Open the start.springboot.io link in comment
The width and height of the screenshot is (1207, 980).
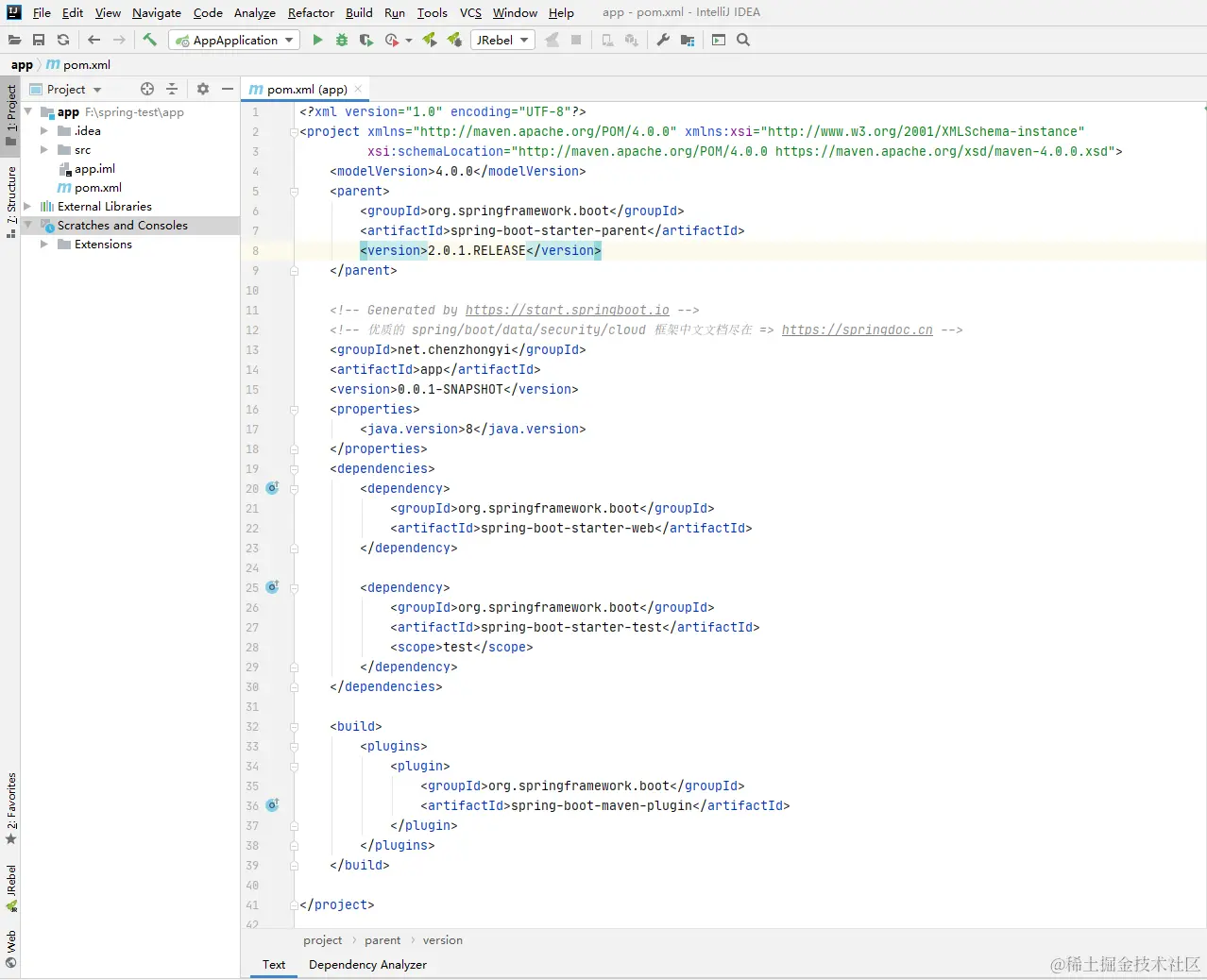(x=567, y=310)
